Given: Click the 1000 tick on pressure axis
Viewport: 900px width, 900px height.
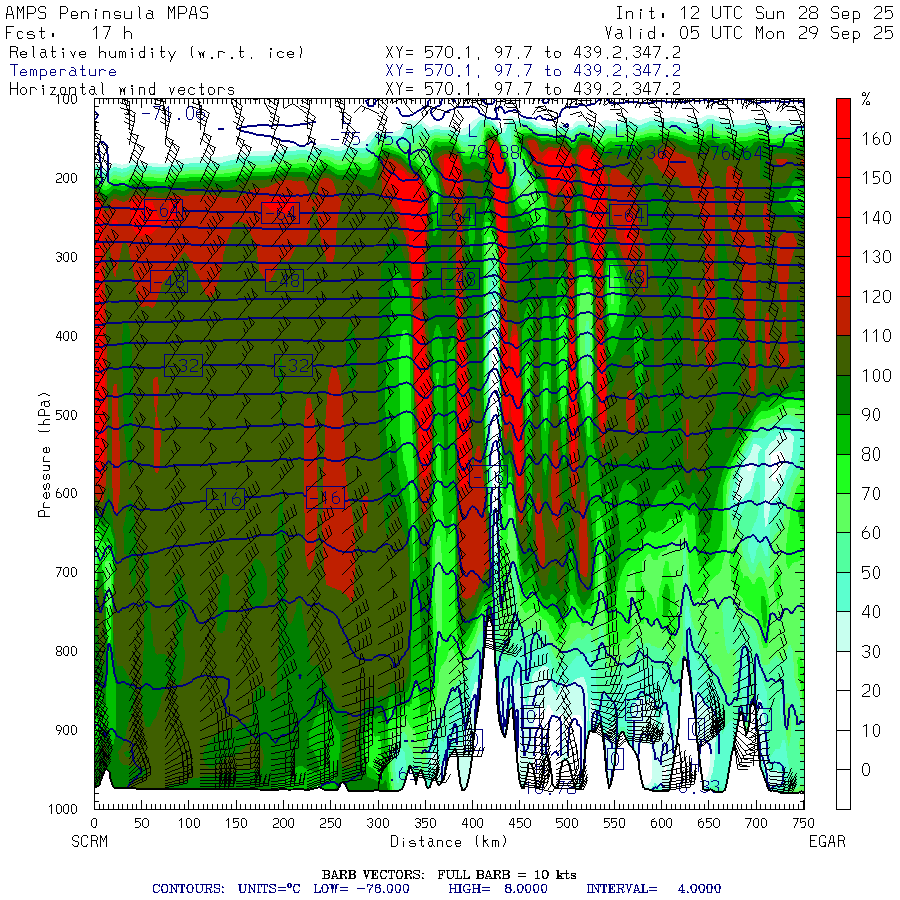Looking at the screenshot, I should [63, 809].
